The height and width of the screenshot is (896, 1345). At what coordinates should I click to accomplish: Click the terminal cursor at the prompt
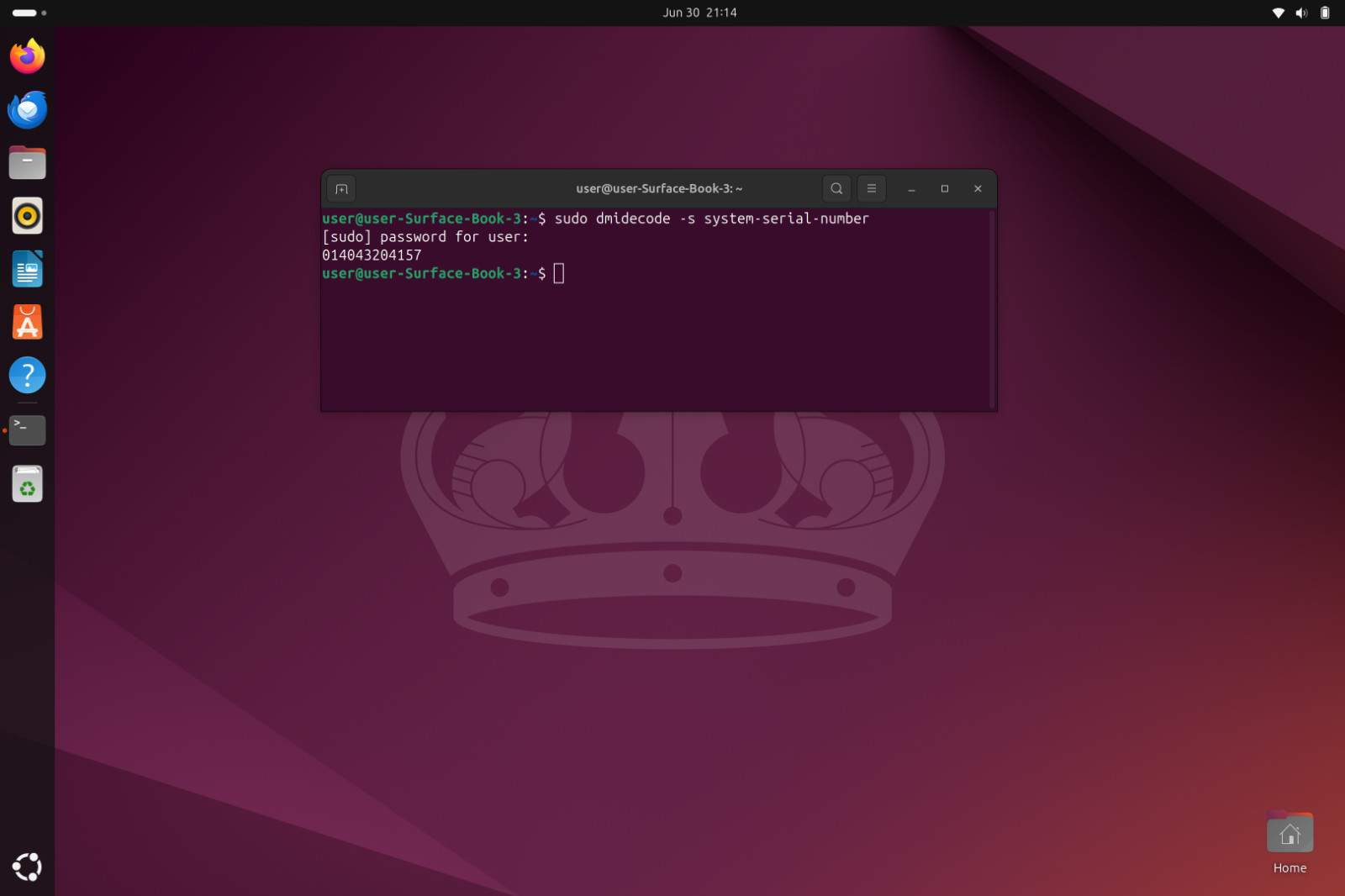[x=559, y=273]
